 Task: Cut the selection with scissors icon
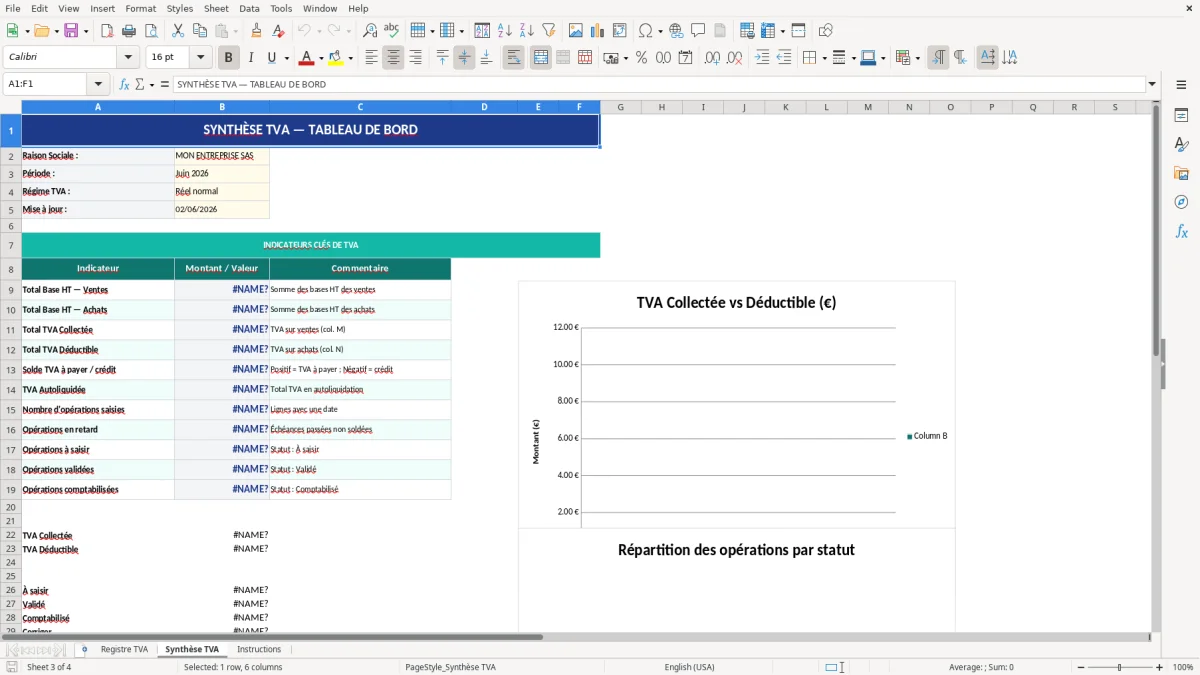[177, 31]
